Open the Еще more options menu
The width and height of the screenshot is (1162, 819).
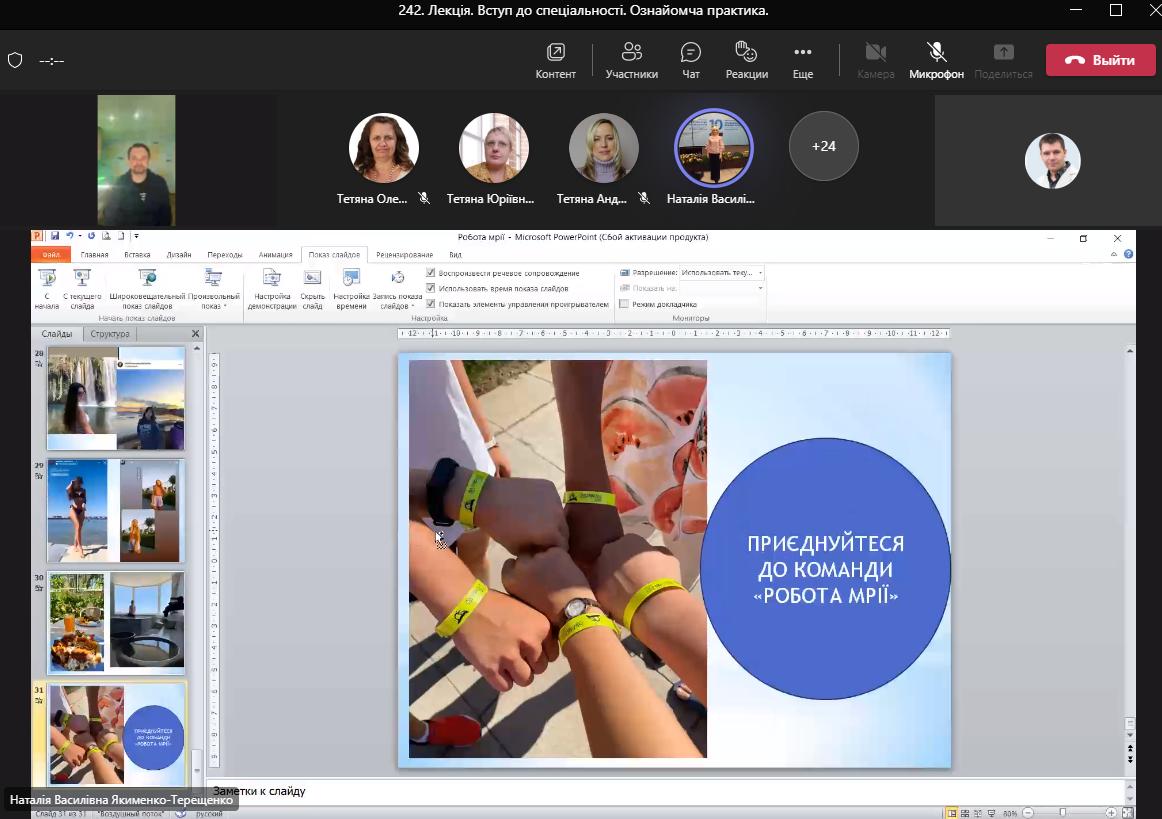[x=802, y=60]
